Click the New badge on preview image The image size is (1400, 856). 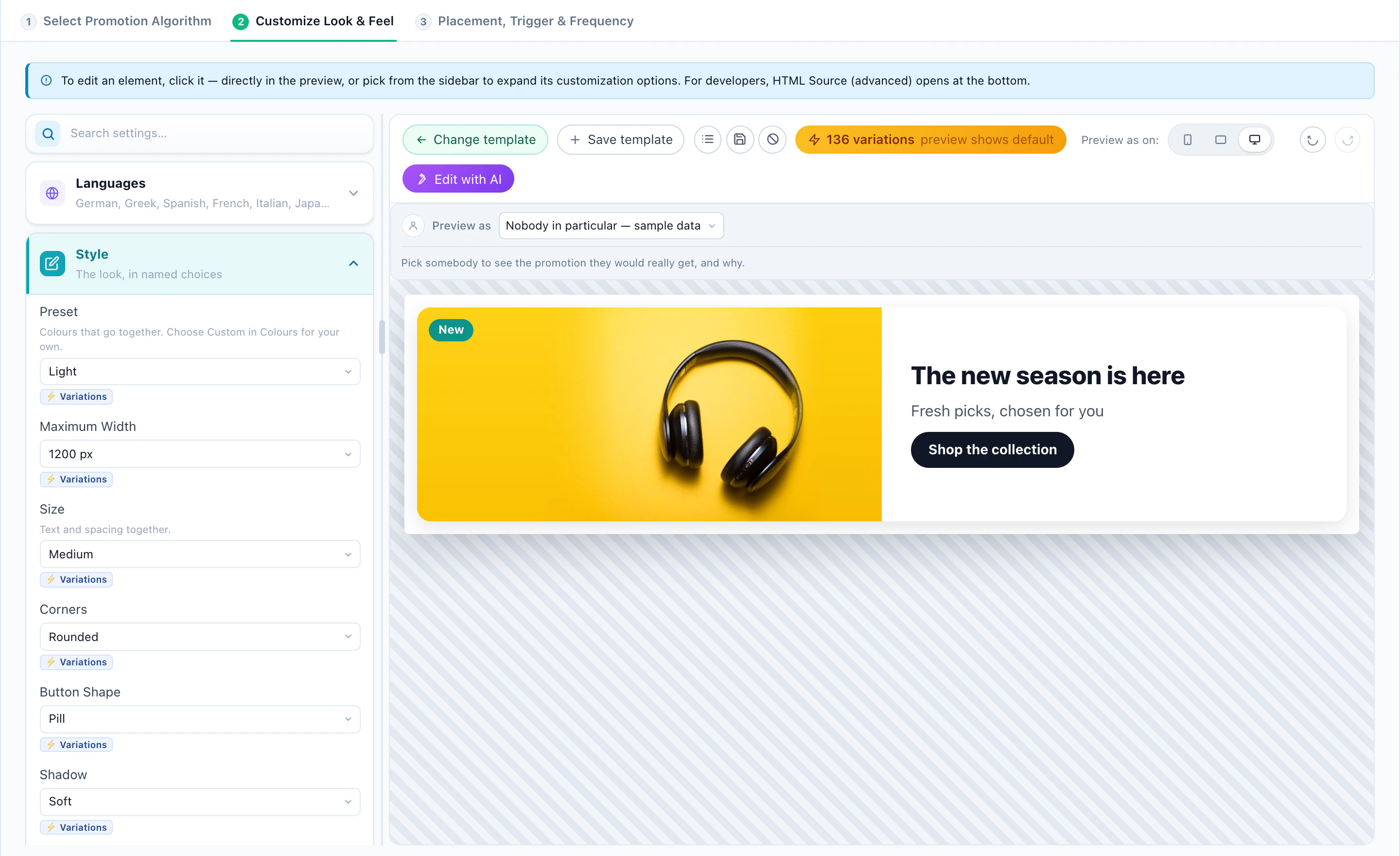[x=451, y=330]
